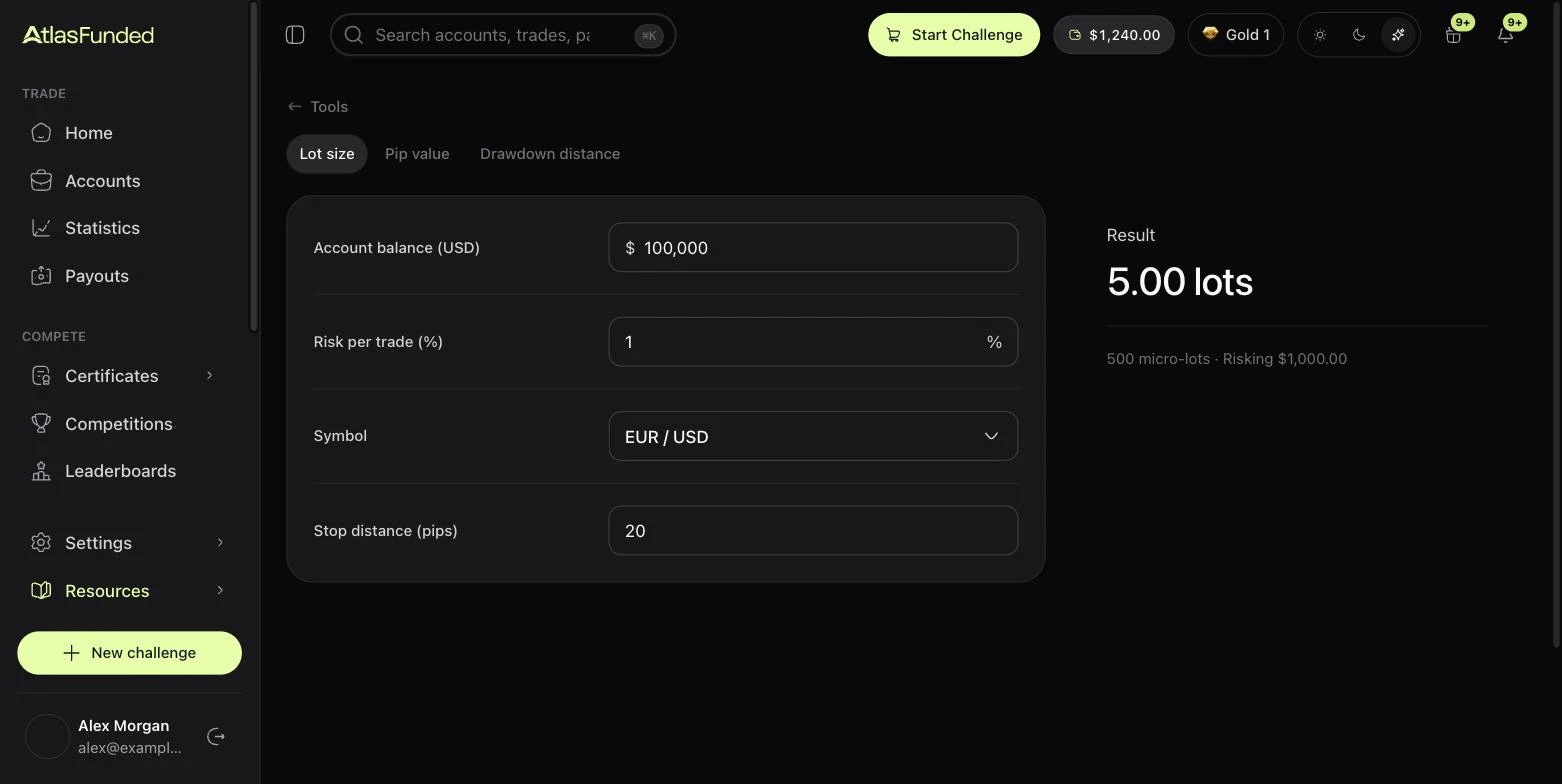Click the Stop distance pips input
The height and width of the screenshot is (784, 1562).
[x=813, y=530]
